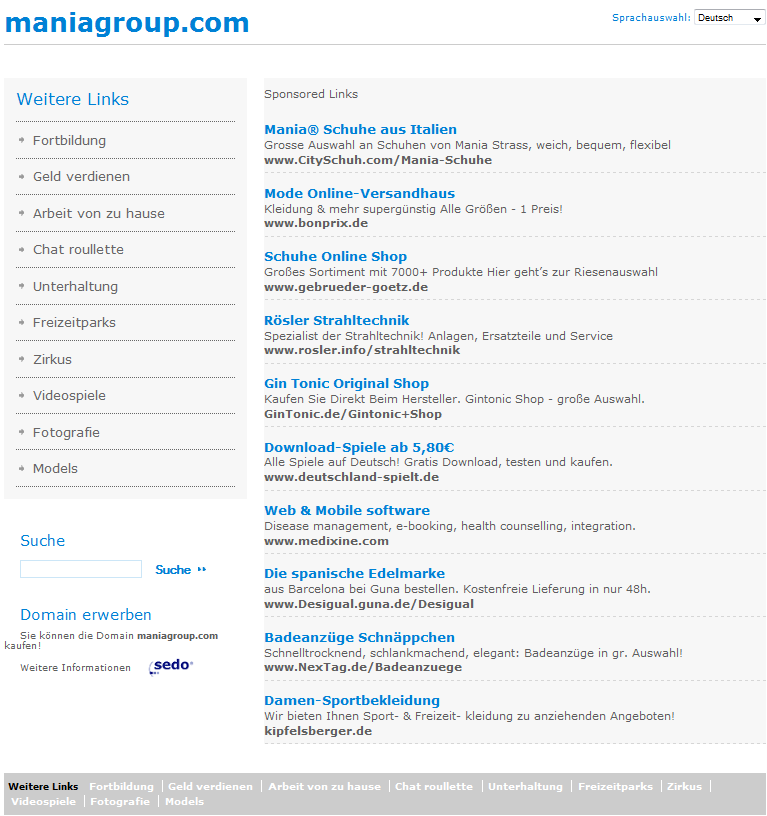Click Fortbildung in the footer bar
This screenshot has width=767, height=816.
121,786
